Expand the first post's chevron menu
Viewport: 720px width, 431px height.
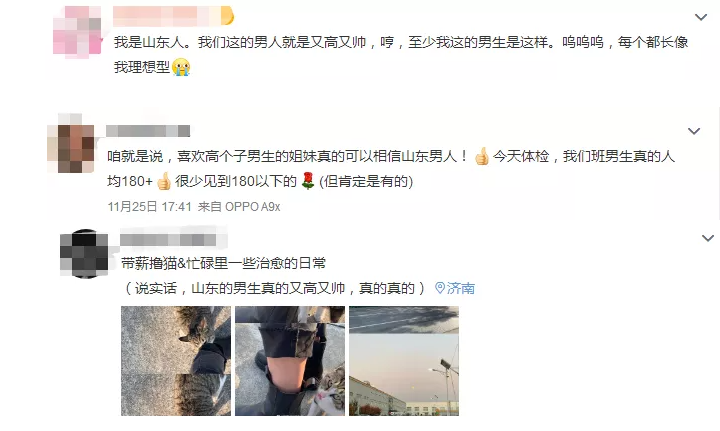tap(701, 17)
